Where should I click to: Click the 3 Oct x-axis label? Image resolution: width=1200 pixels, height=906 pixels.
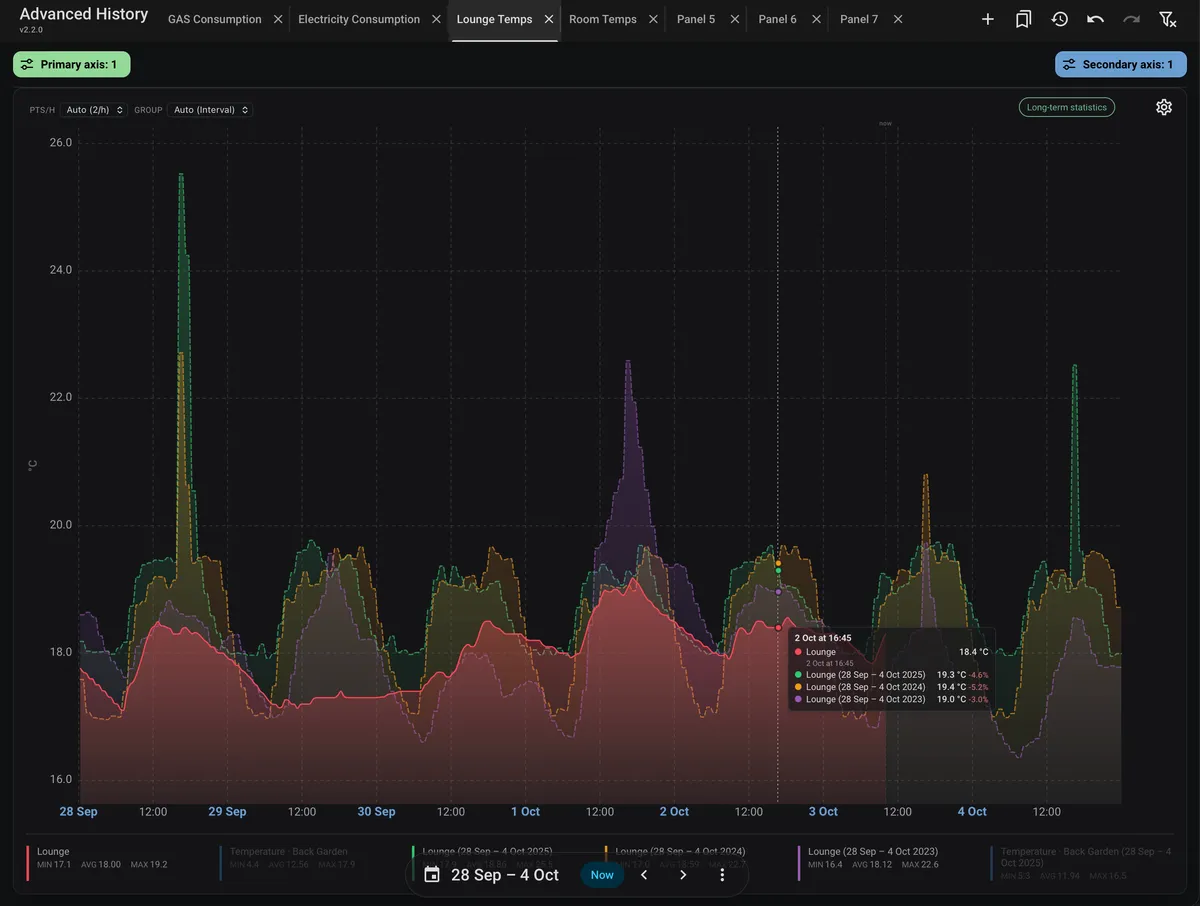tap(823, 812)
